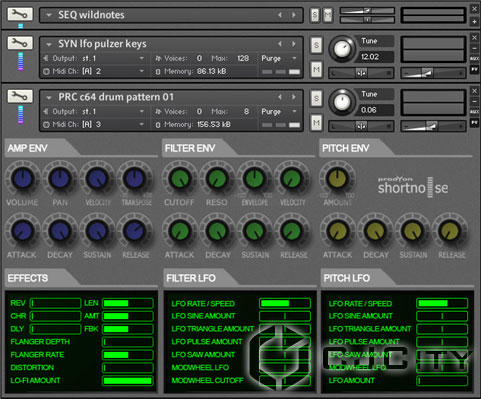Click the Amp Env PAN knob
This screenshot has height=399, width=481.
[x=60, y=178]
